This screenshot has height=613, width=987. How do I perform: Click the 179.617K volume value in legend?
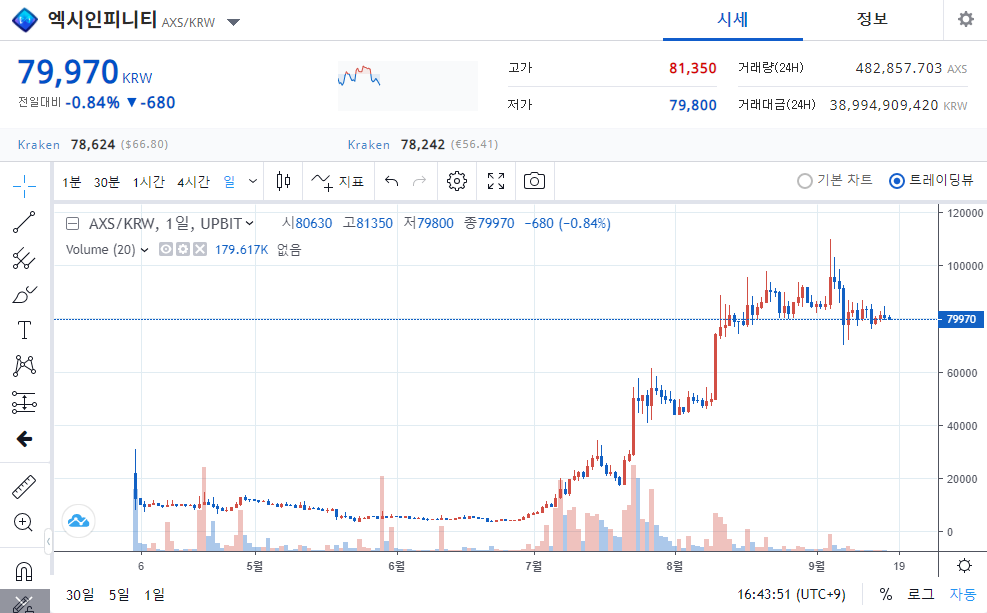[x=242, y=250]
